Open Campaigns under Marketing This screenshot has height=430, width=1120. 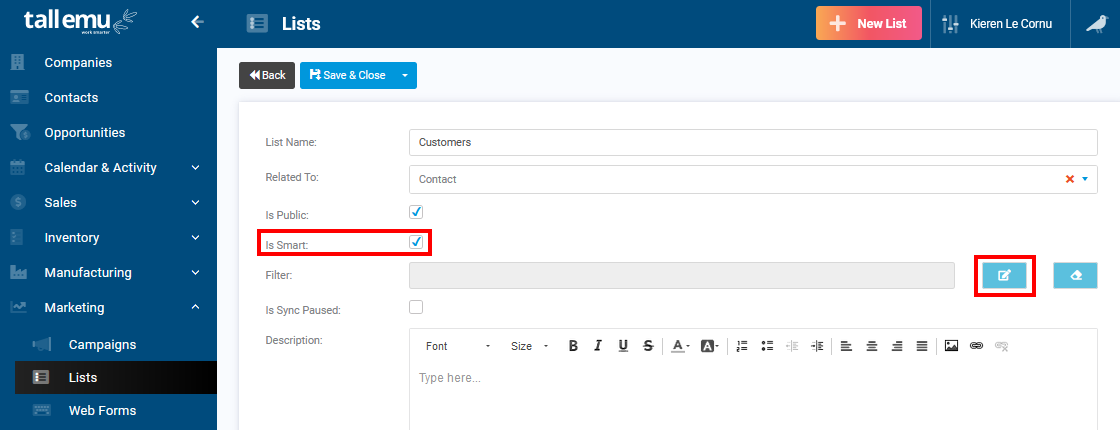coord(102,344)
